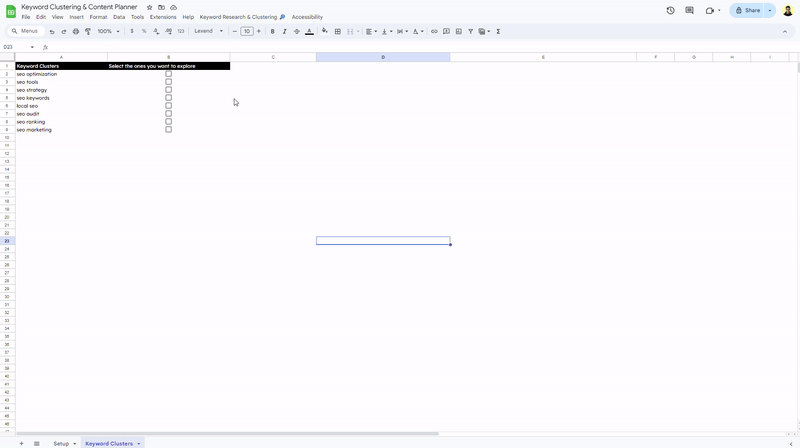Image resolution: width=800 pixels, height=448 pixels.
Task: Check the box for seo keywords
Action: [168, 97]
